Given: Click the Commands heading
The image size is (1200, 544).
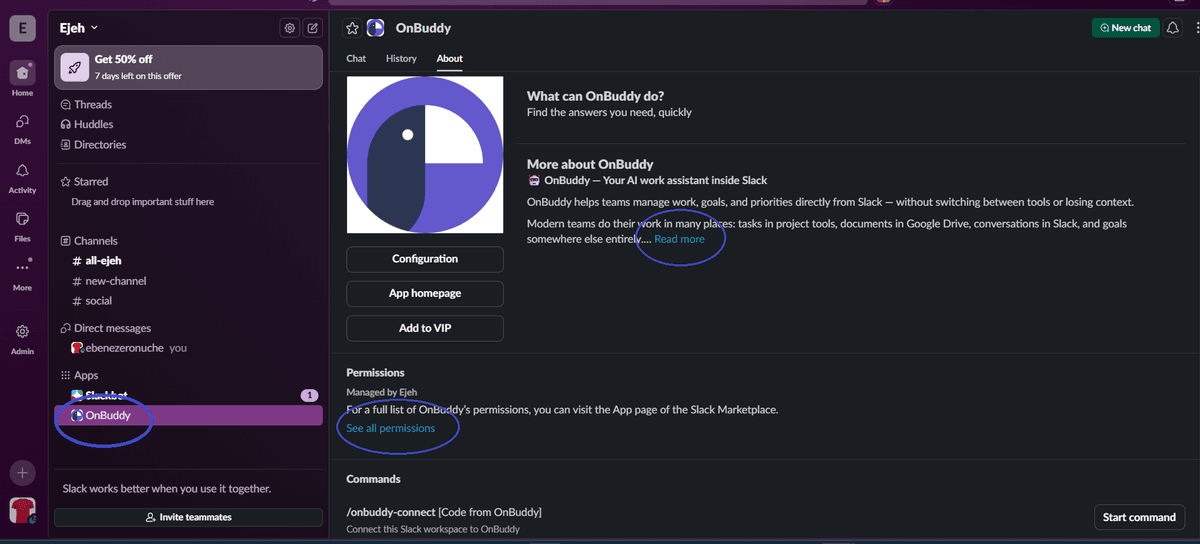Looking at the screenshot, I should [x=373, y=479].
